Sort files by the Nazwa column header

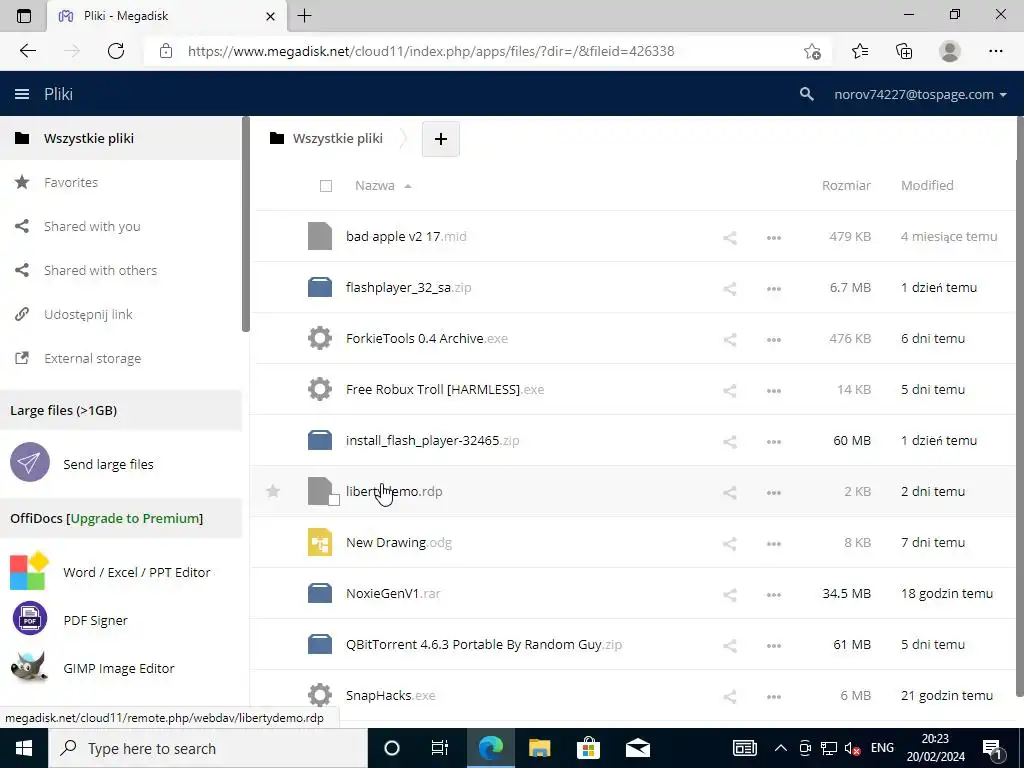pyautogui.click(x=375, y=185)
